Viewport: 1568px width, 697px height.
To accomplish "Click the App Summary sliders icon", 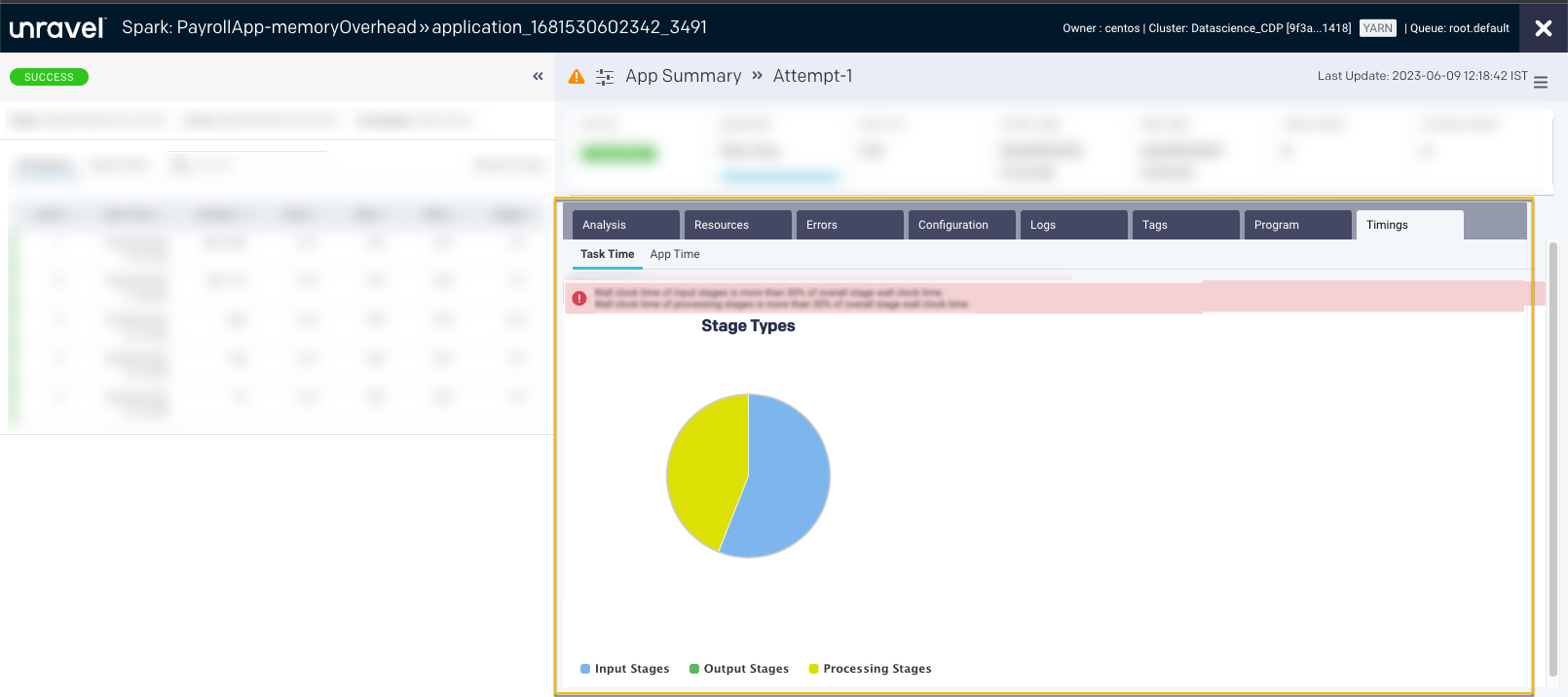I will click(605, 77).
